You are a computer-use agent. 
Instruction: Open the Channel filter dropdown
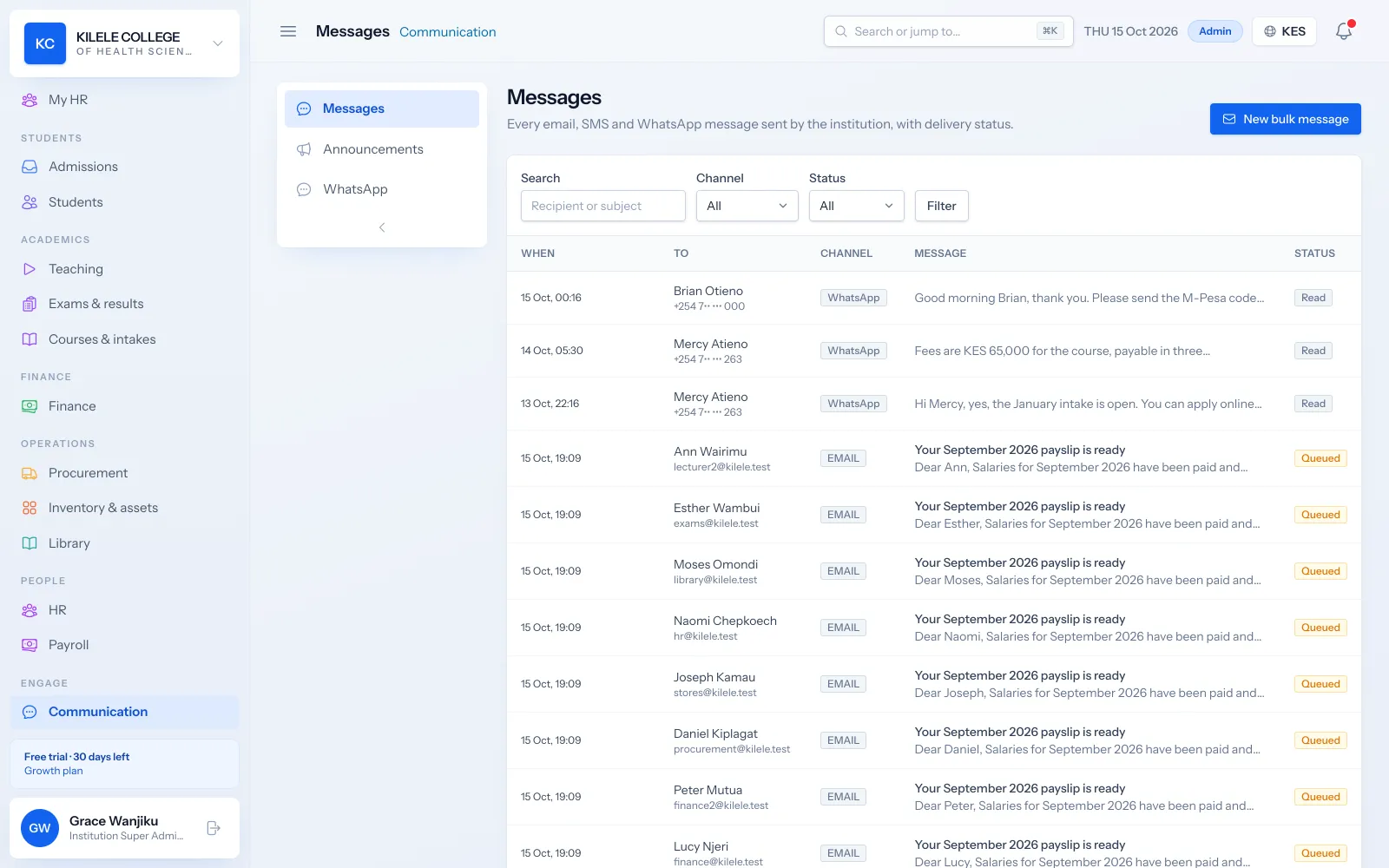coord(747,206)
